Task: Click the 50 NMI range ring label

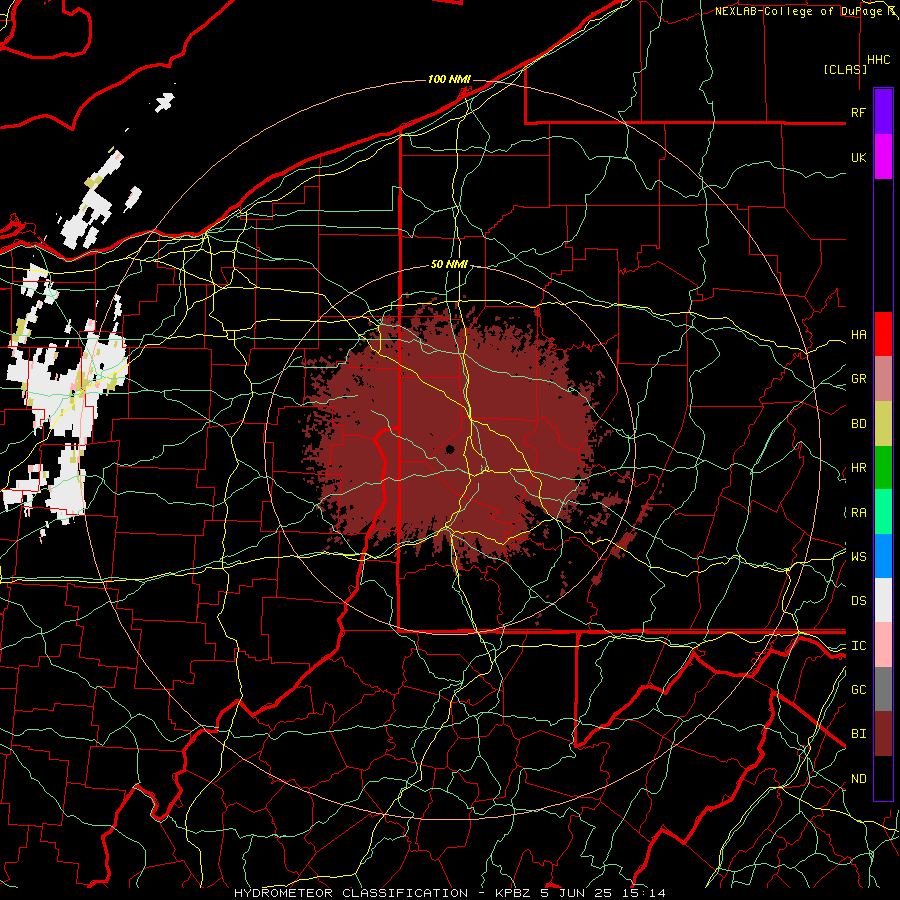Action: click(x=449, y=264)
